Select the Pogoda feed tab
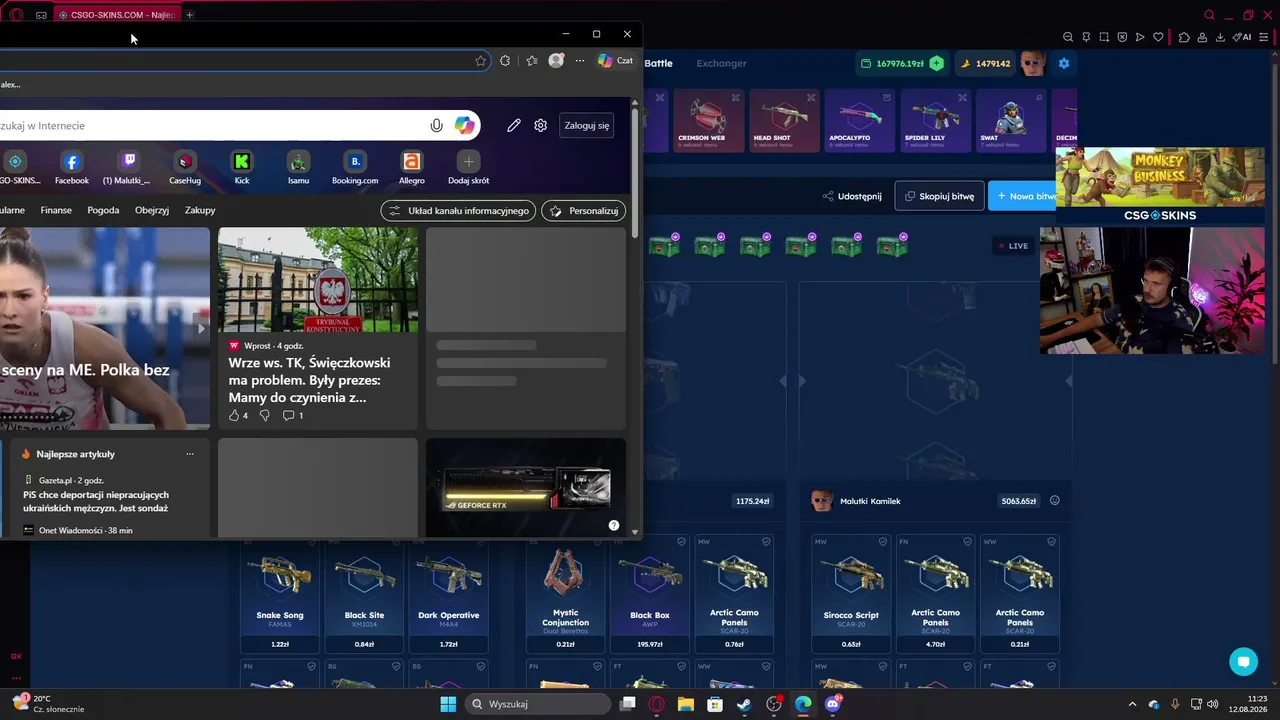The image size is (1280, 720). point(103,210)
